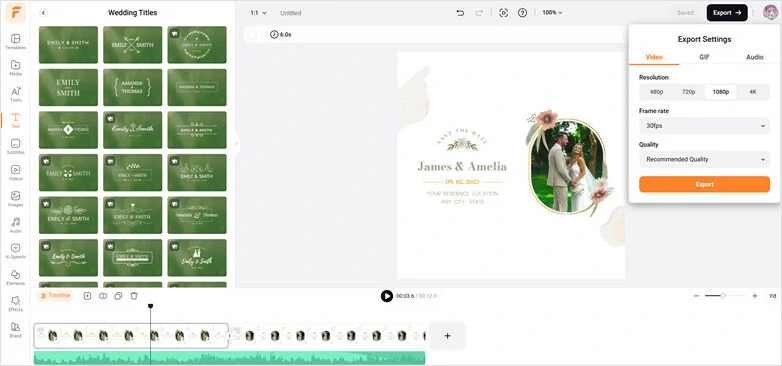This screenshot has width=782, height=366.
Task: Open the AI Speech sidebar panel
Action: (15, 251)
